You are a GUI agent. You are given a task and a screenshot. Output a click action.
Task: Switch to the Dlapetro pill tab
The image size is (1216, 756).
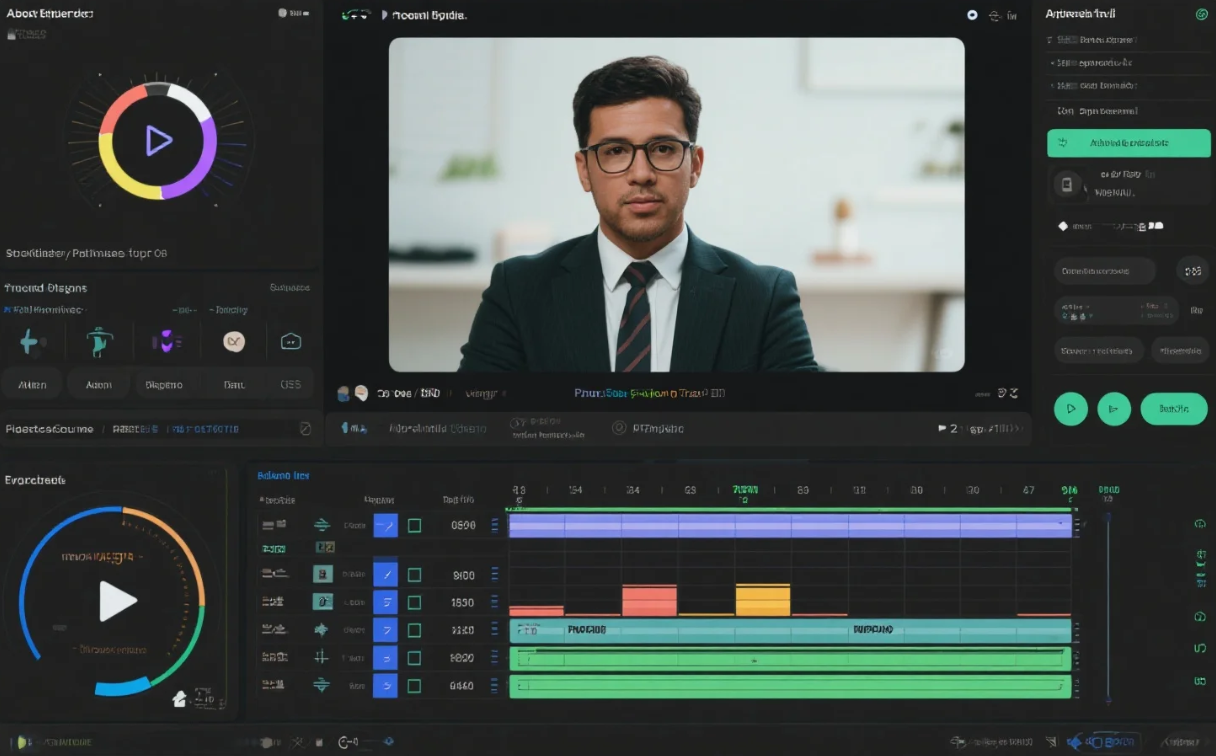[164, 384]
